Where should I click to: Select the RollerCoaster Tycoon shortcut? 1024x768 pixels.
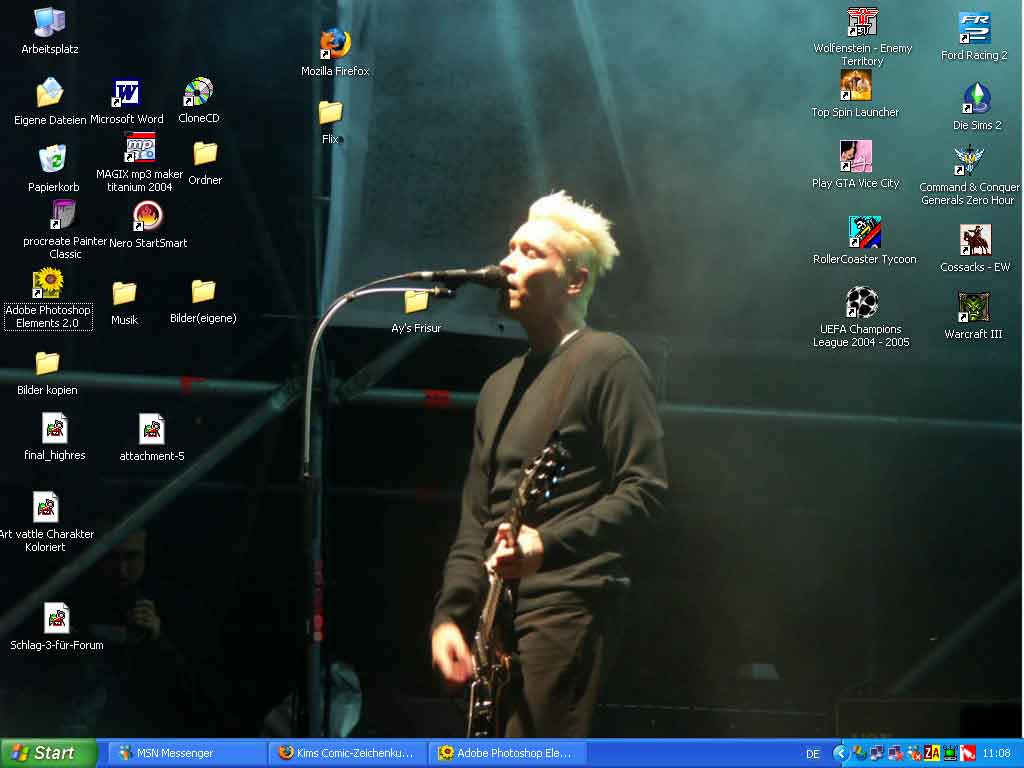tap(864, 233)
